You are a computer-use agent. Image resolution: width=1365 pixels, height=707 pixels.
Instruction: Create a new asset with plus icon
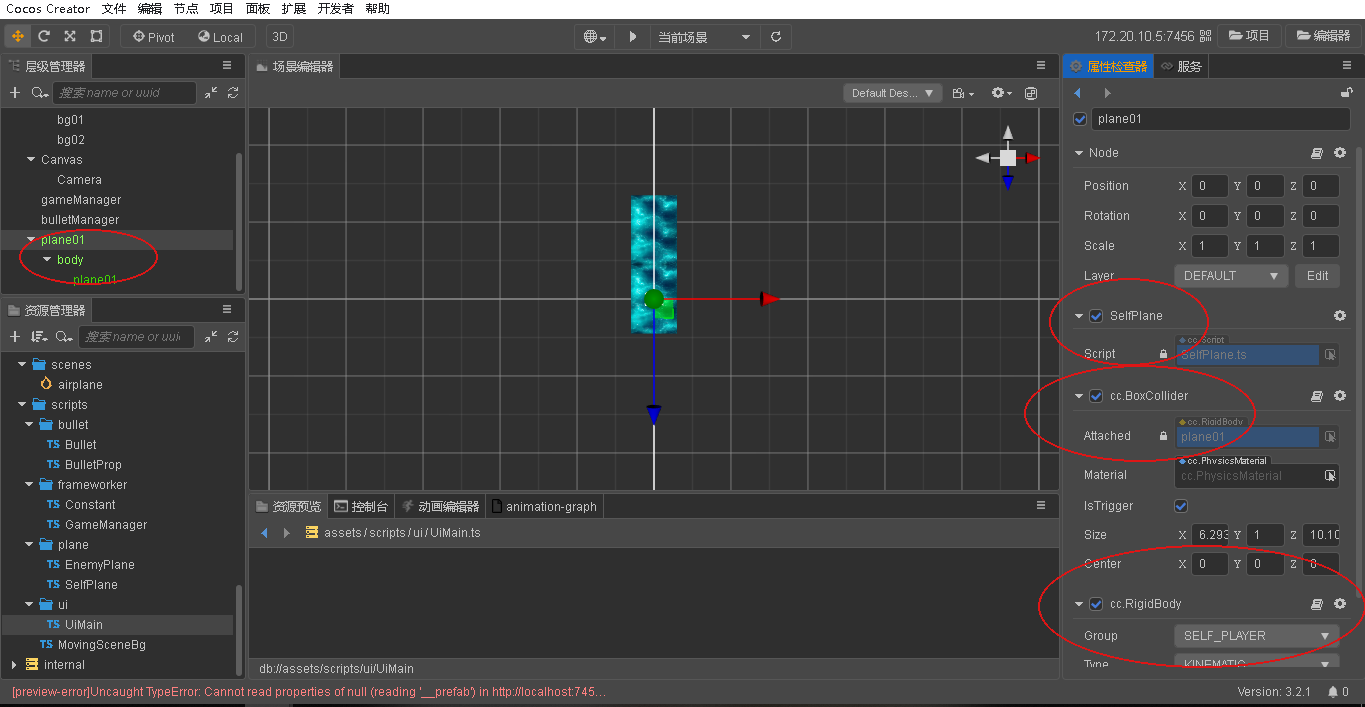[x=15, y=336]
